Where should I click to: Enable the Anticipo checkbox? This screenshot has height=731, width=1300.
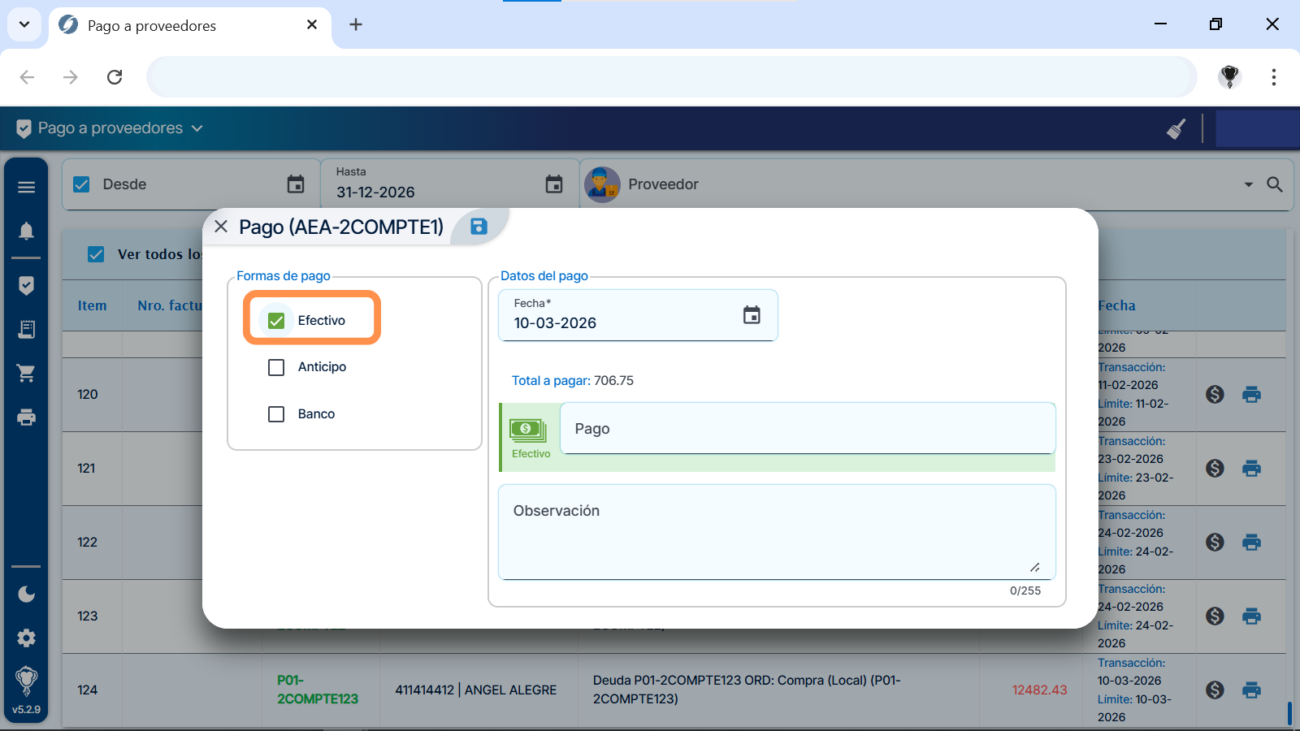pos(277,368)
